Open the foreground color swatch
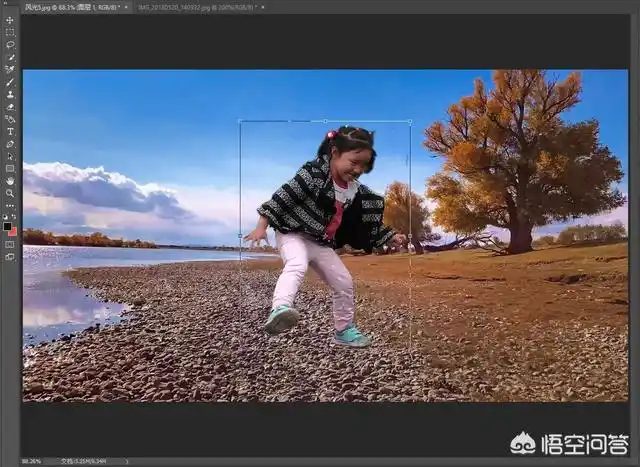This screenshot has height=467, width=640. (x=8, y=226)
